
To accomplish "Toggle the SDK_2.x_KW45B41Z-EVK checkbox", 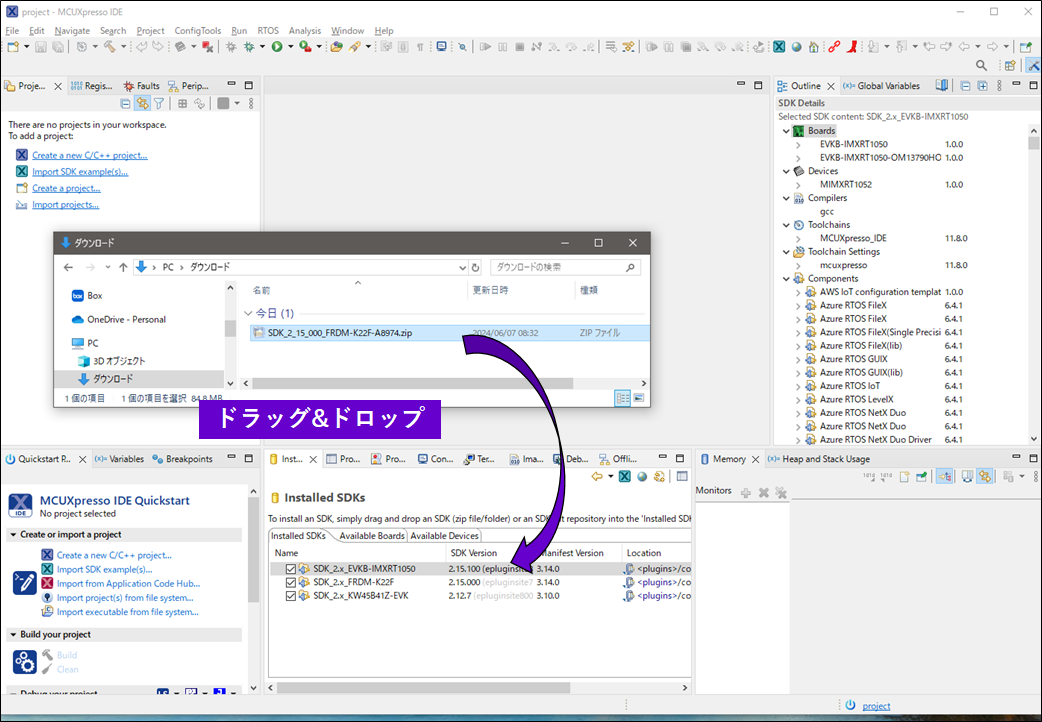I will point(291,595).
